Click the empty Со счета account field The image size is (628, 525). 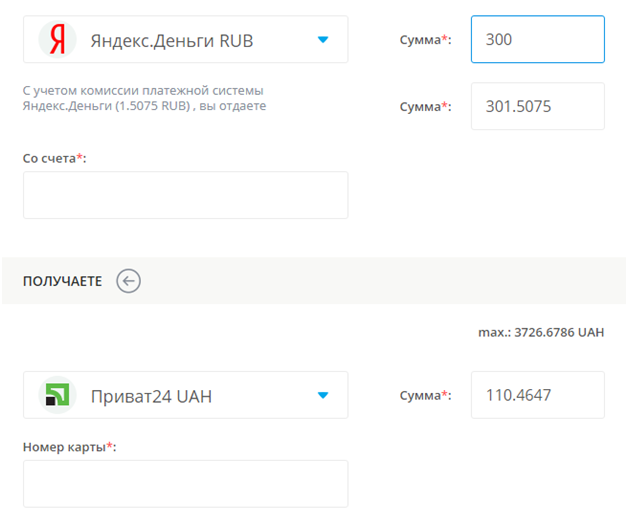pyautogui.click(x=186, y=195)
